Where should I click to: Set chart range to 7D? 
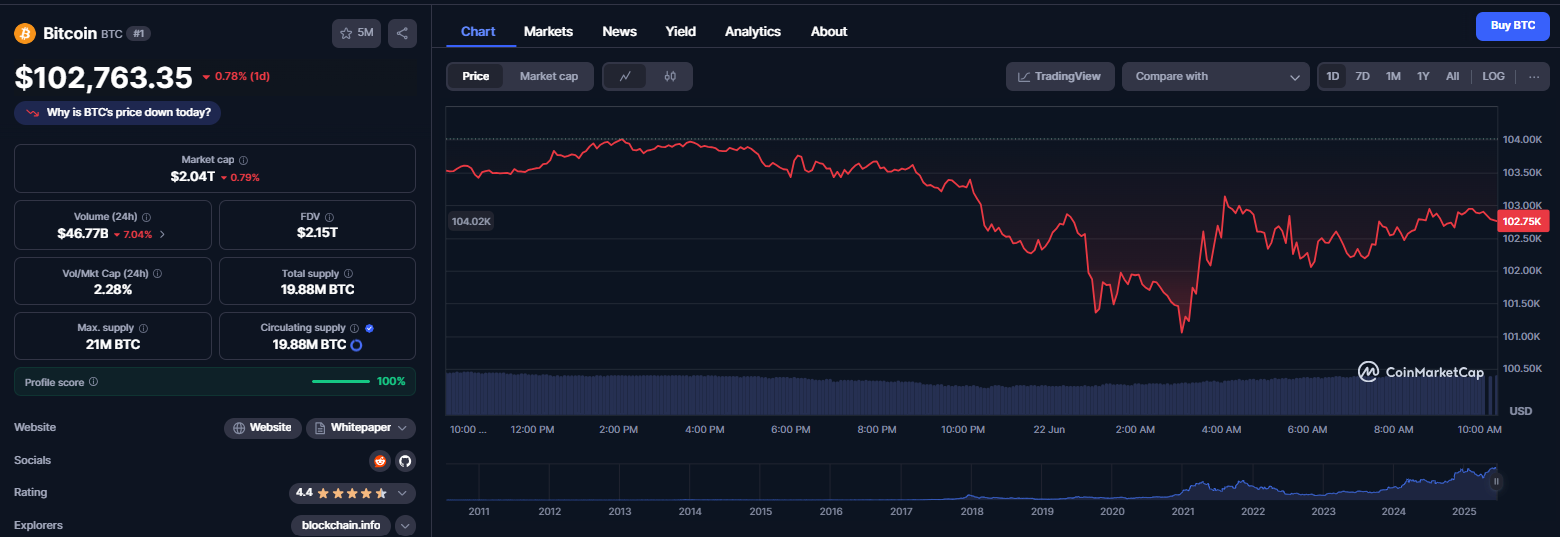point(1362,76)
